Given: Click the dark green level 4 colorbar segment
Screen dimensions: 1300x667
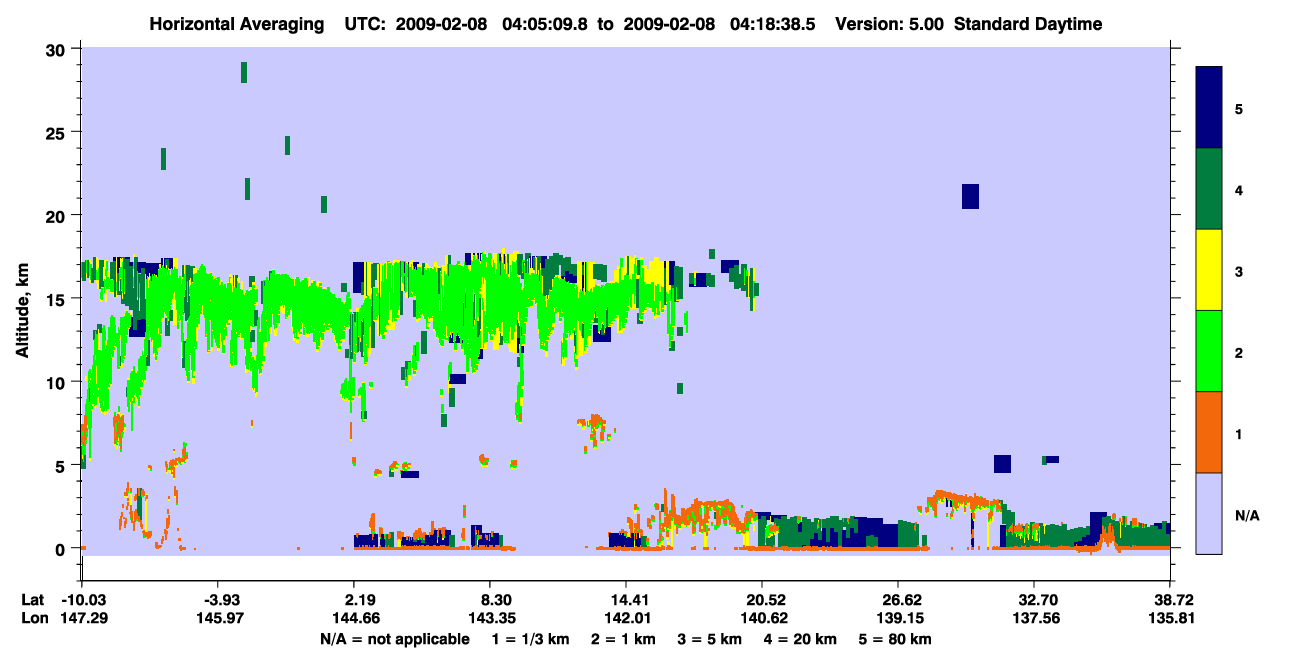Looking at the screenshot, I should (x=1209, y=189).
